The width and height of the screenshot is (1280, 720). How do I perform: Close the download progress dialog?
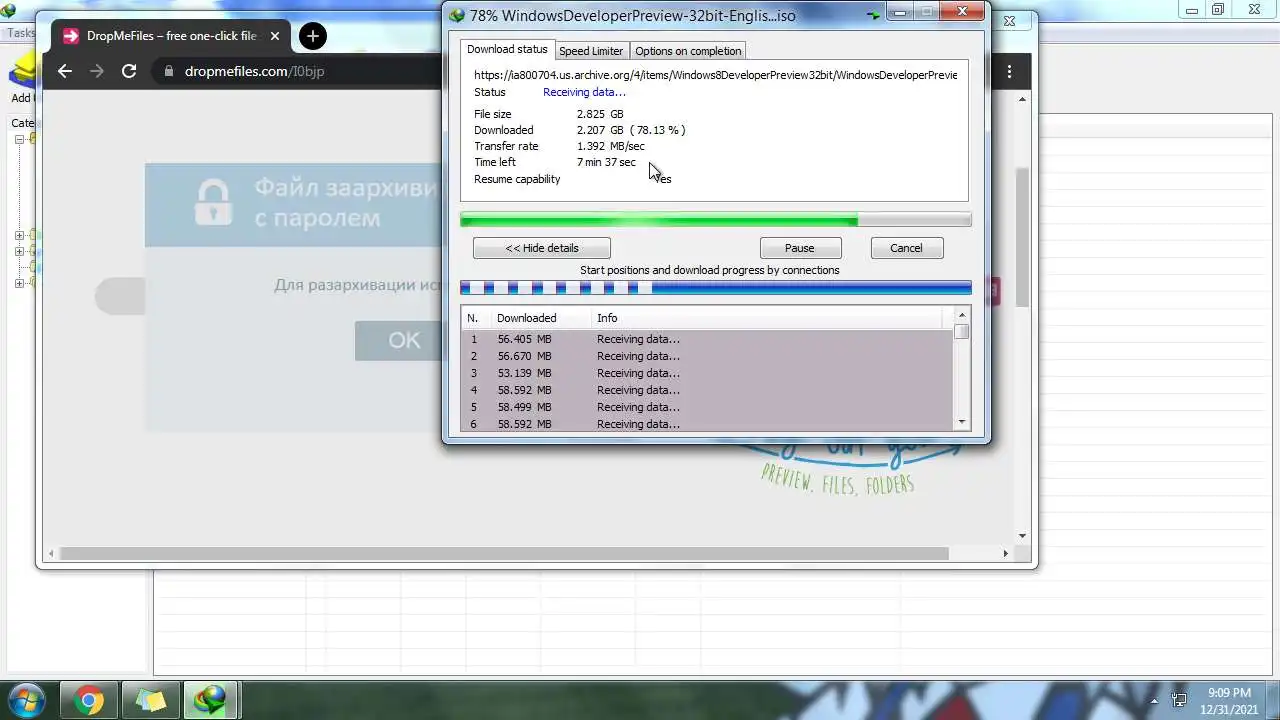click(x=962, y=12)
